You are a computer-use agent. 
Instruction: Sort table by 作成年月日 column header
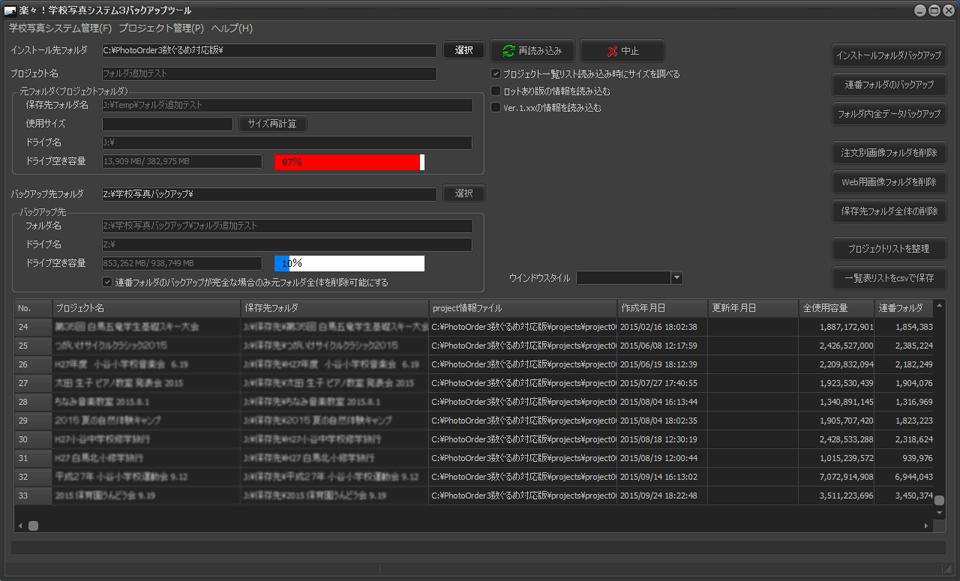(661, 307)
